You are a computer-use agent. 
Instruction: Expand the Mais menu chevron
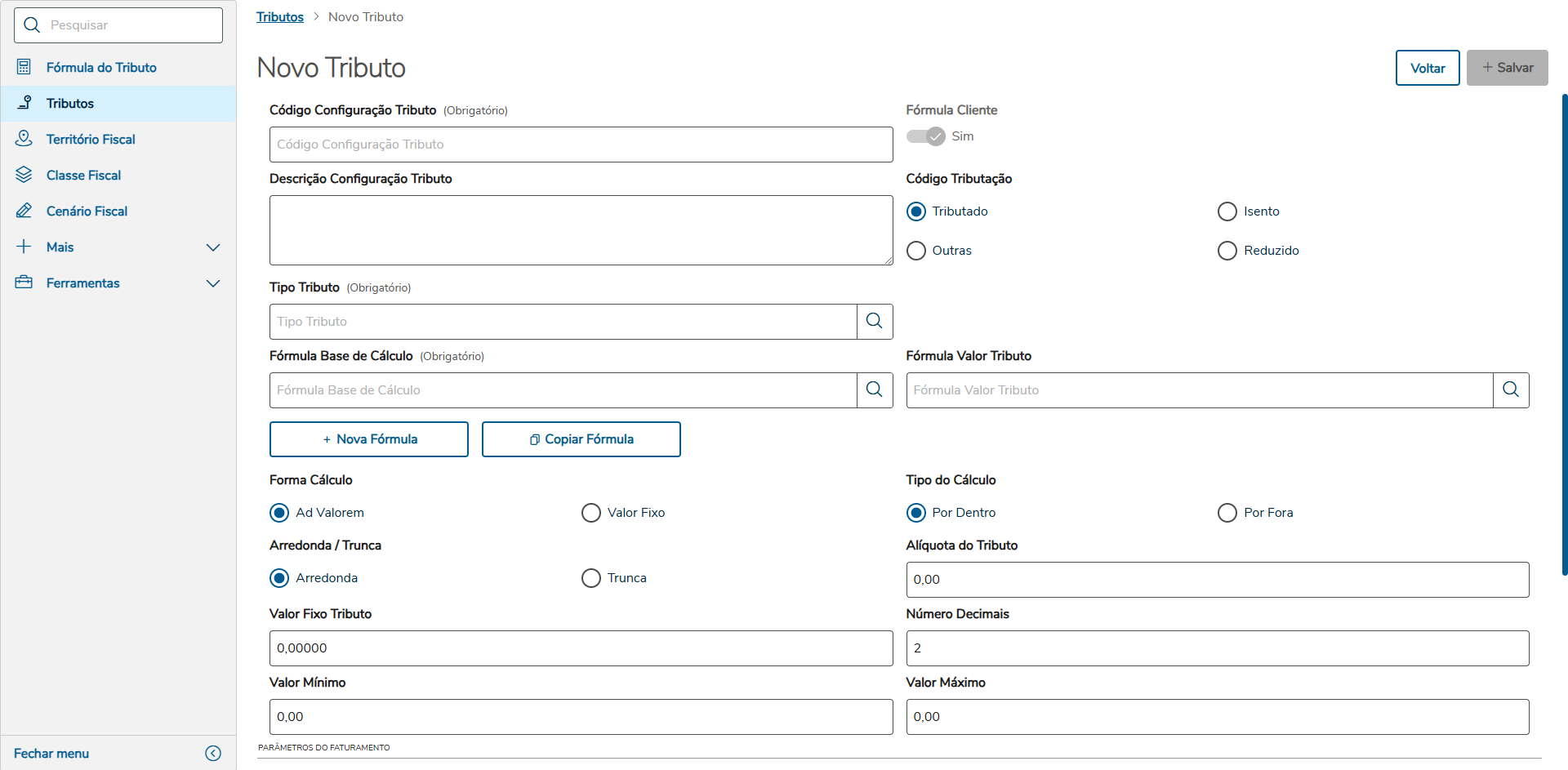point(213,247)
